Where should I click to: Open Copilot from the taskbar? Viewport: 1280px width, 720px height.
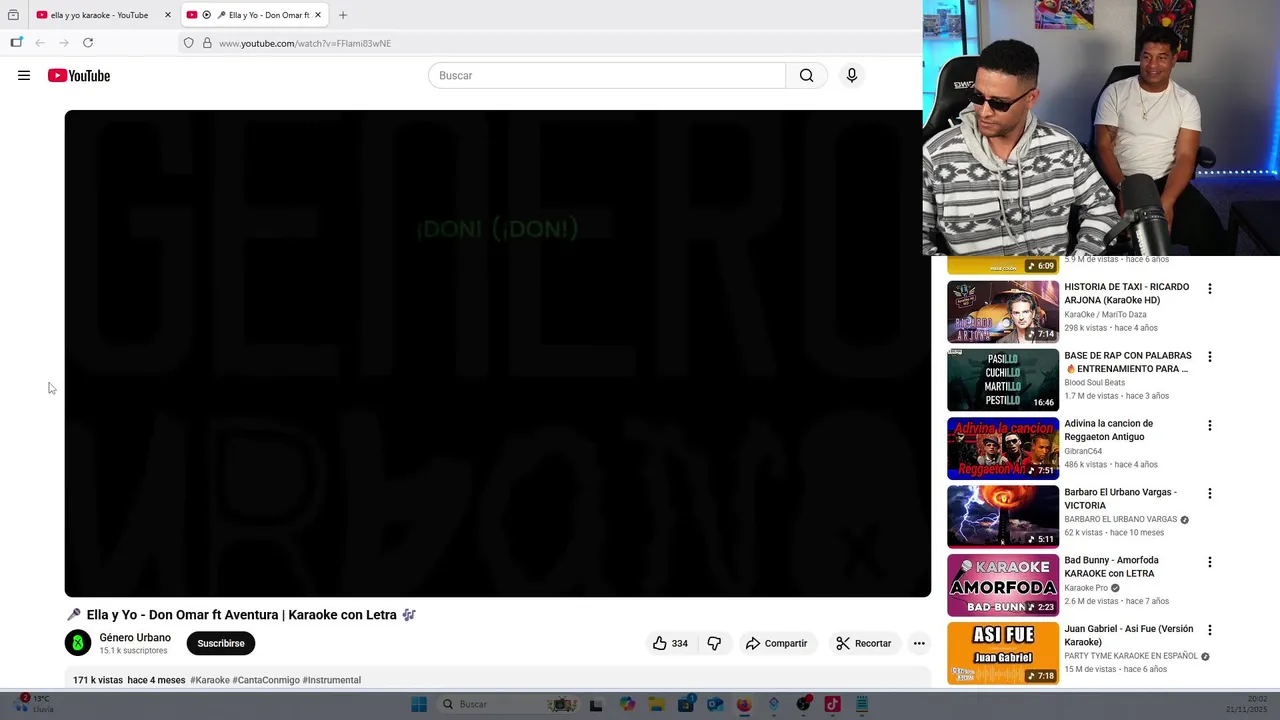[627, 704]
